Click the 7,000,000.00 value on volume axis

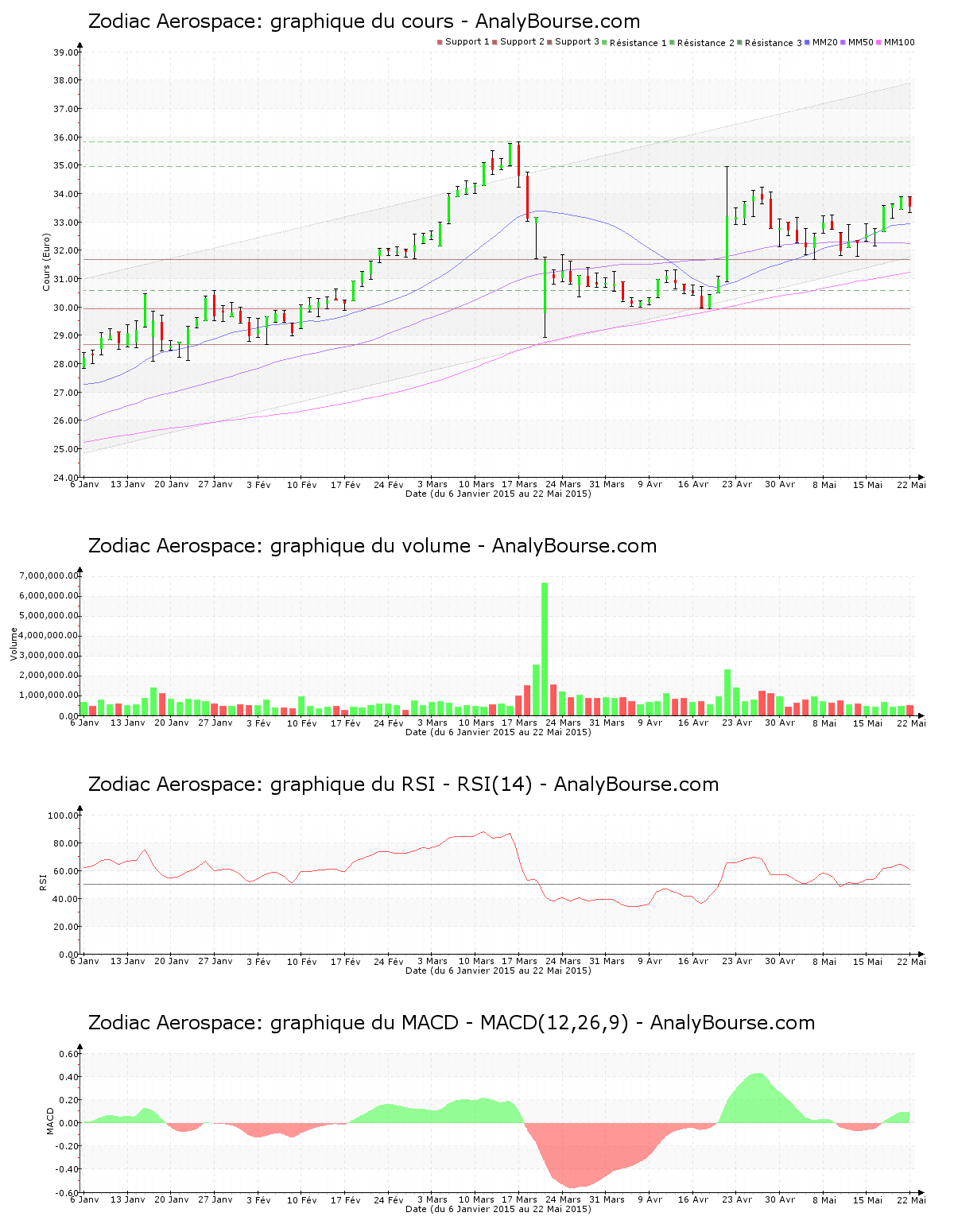click(x=49, y=575)
